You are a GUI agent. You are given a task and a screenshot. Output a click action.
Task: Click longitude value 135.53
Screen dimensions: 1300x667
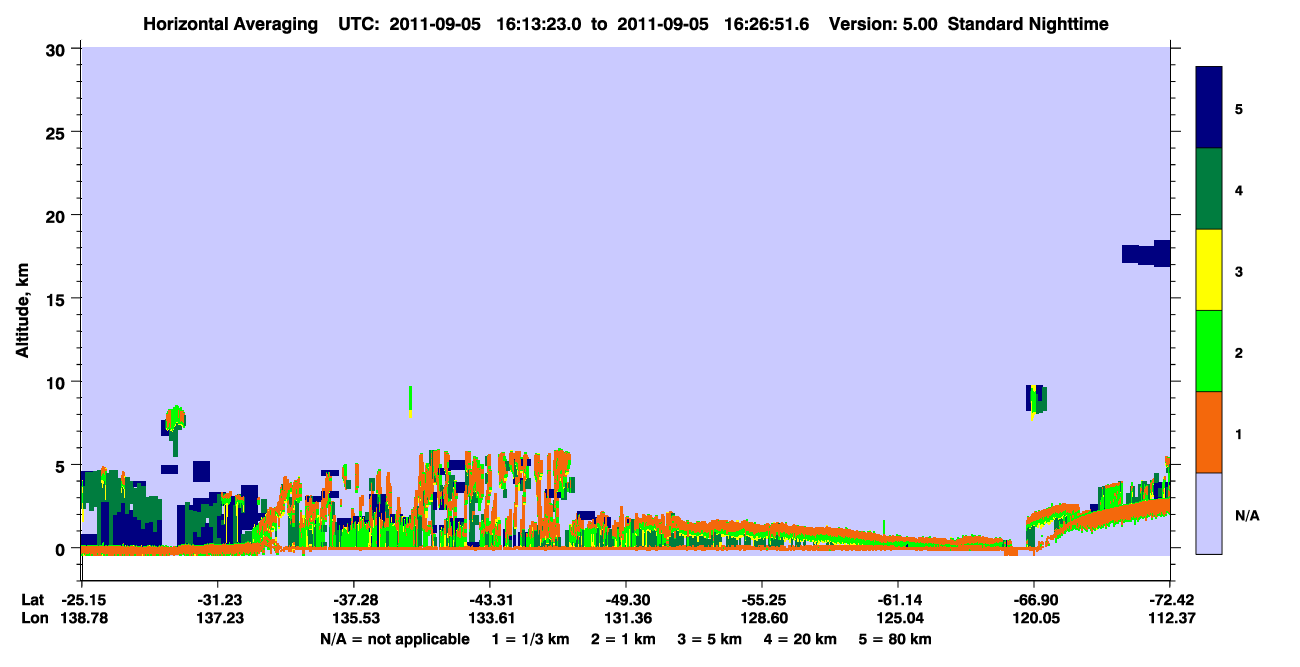[x=354, y=618]
